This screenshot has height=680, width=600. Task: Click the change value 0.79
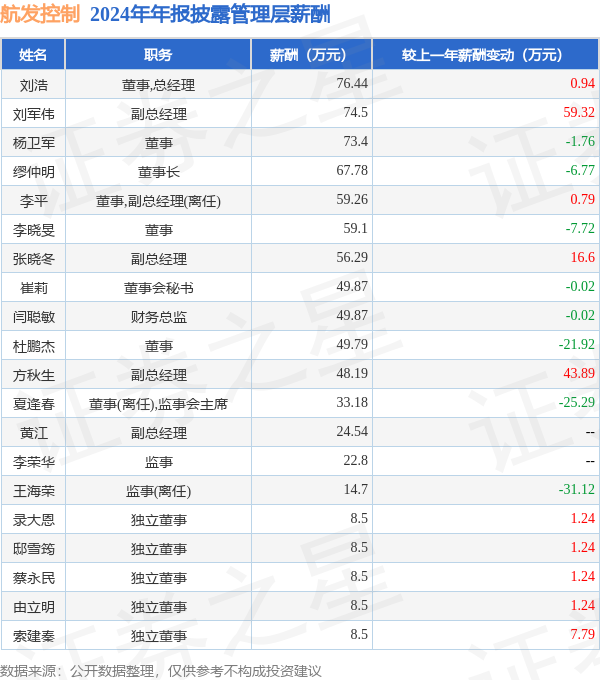click(x=583, y=199)
